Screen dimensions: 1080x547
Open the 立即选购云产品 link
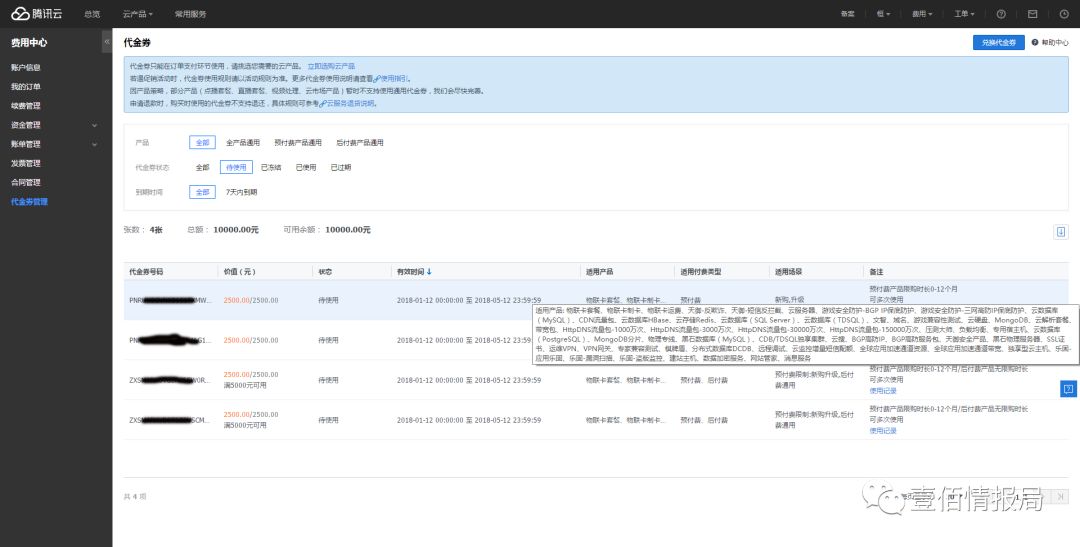tap(331, 66)
